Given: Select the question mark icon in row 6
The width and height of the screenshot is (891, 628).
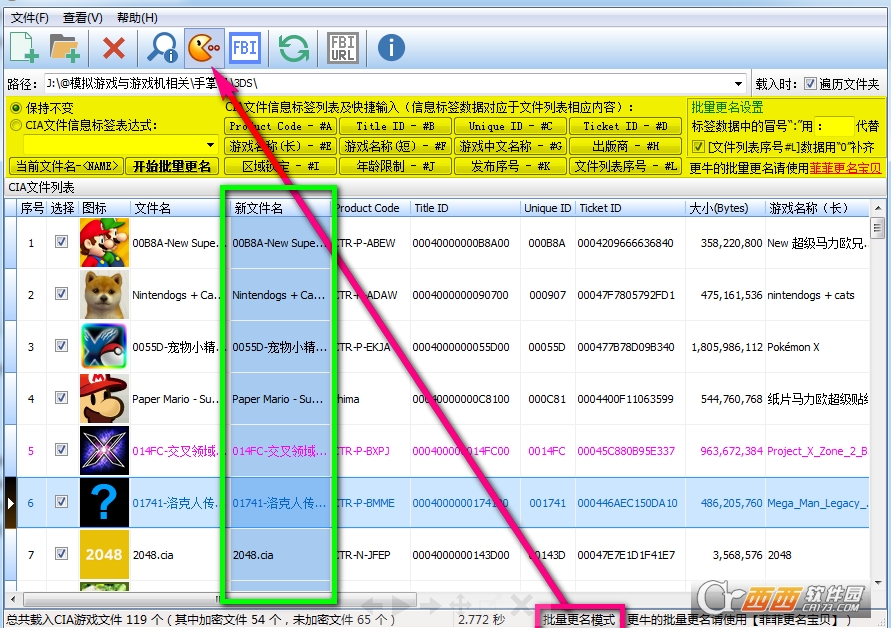Looking at the screenshot, I should [105, 502].
